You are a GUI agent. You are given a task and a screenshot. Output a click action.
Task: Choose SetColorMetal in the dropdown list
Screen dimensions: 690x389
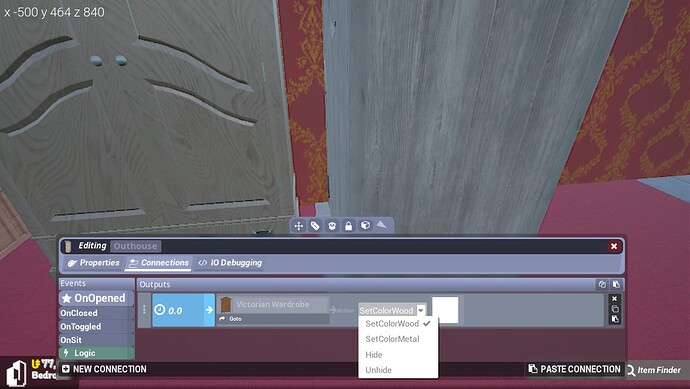[398, 339]
